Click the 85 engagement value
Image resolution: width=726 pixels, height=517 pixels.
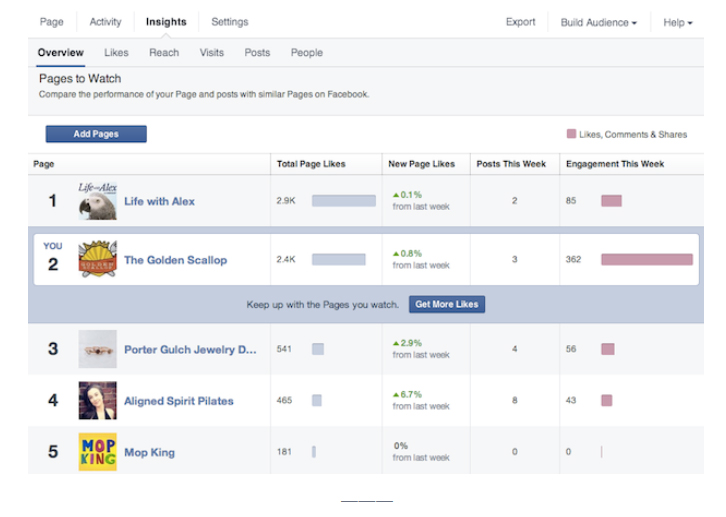pyautogui.click(x=571, y=200)
